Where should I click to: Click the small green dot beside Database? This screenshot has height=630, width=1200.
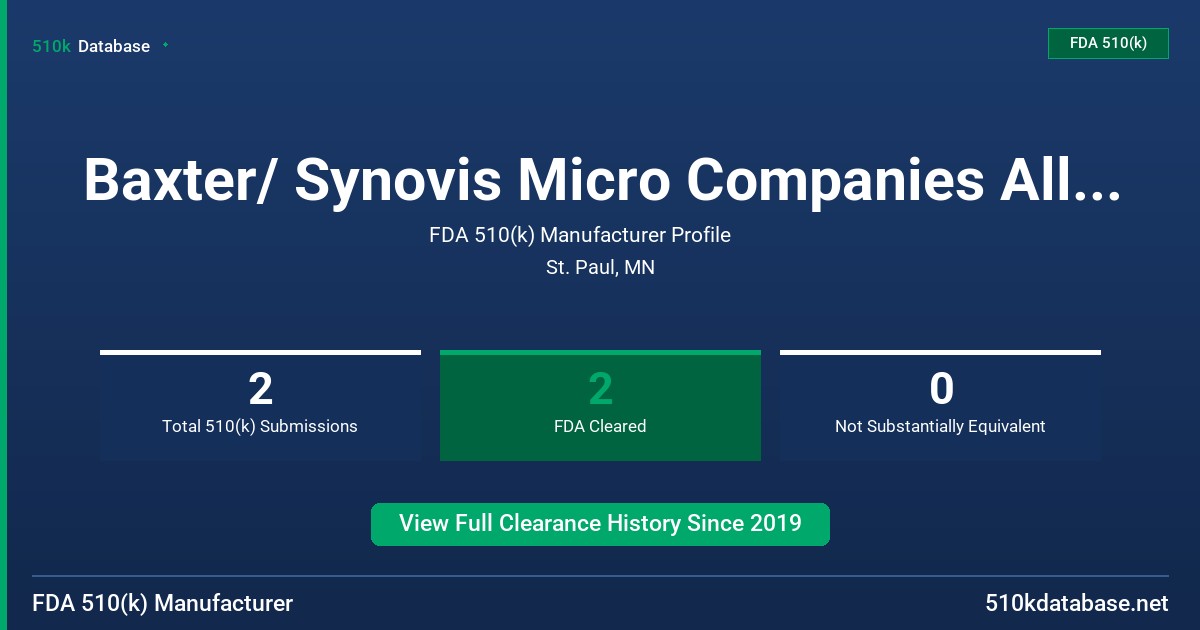[165, 45]
